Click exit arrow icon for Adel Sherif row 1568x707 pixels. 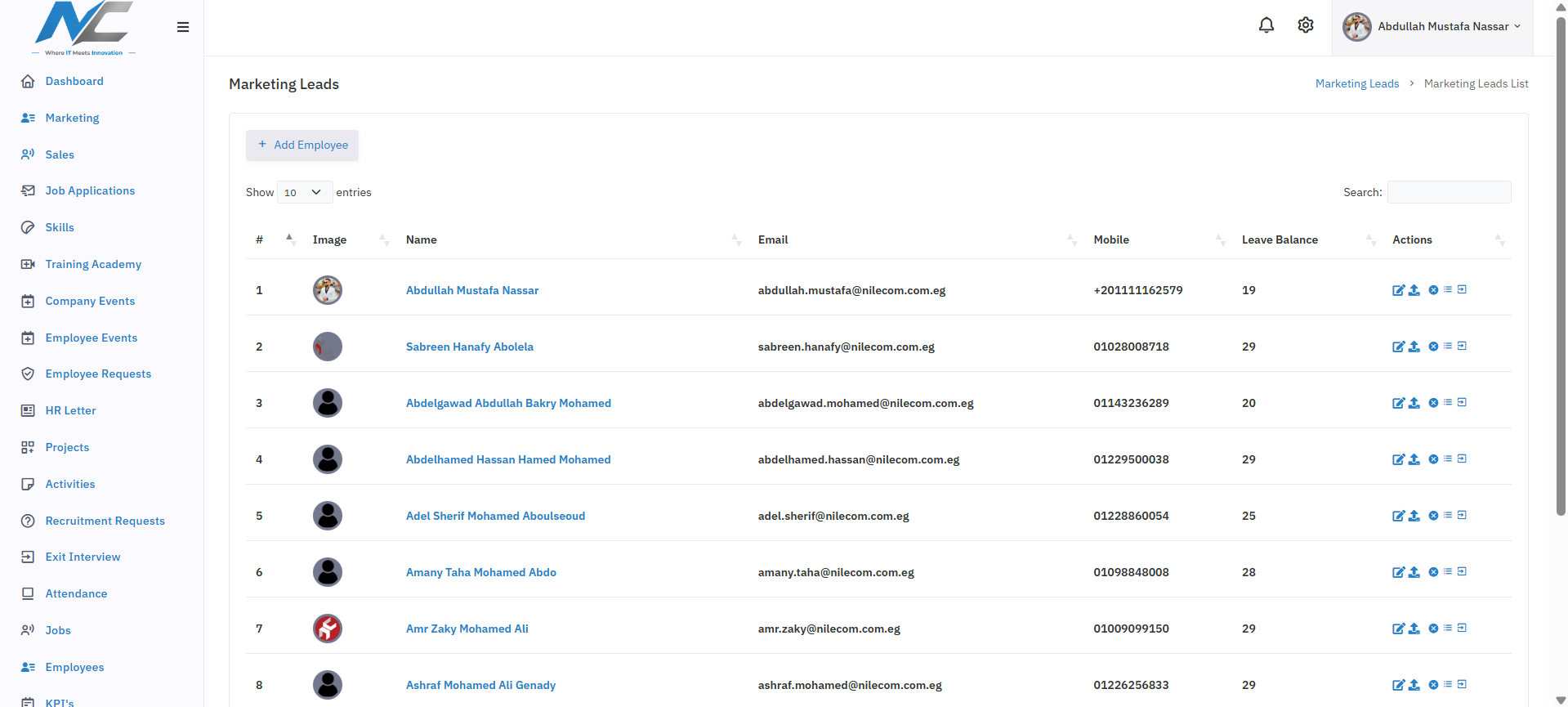1462,515
